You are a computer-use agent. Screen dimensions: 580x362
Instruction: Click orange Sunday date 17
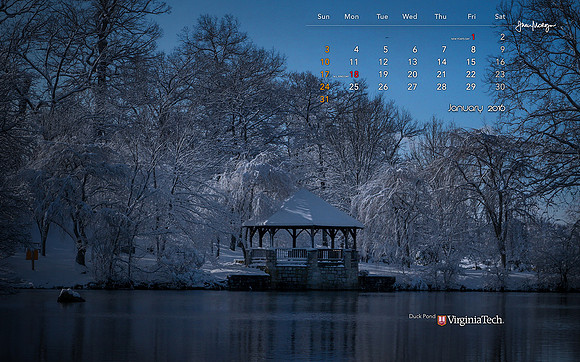click(x=325, y=74)
